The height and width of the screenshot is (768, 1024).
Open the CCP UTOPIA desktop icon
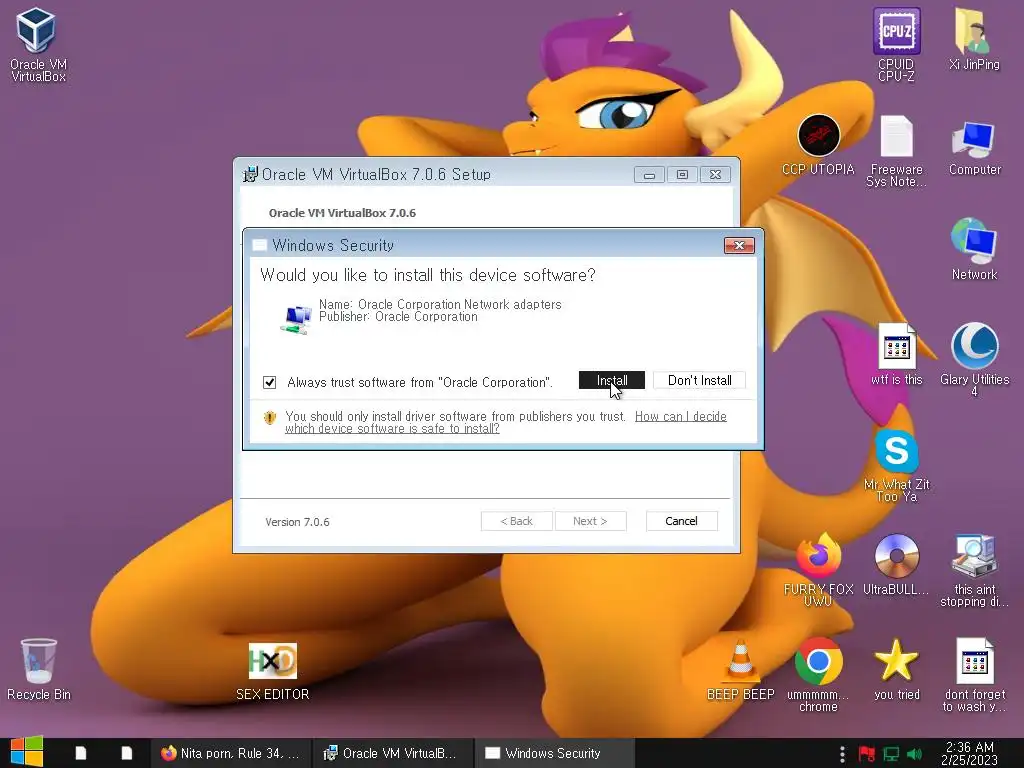pos(818,144)
